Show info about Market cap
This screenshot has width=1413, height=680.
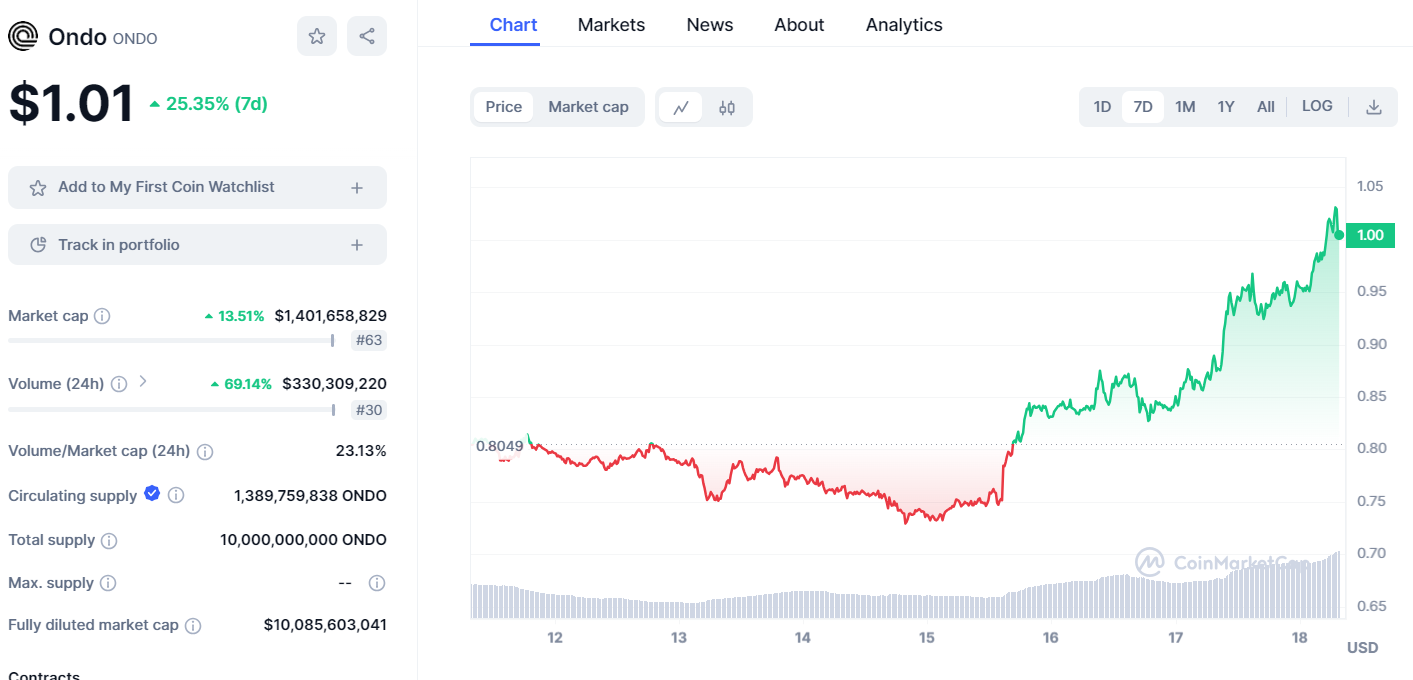click(x=102, y=316)
